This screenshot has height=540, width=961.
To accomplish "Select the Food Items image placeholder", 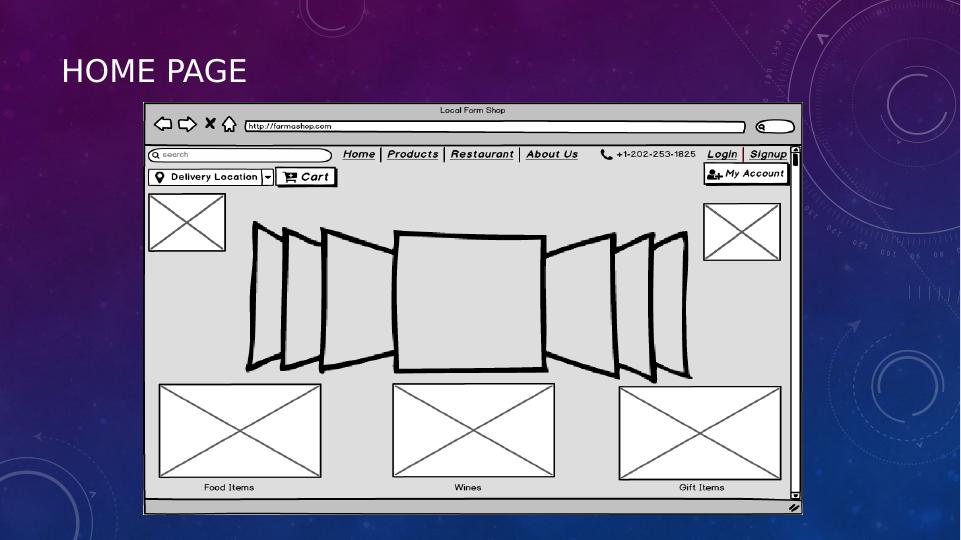I will [x=240, y=431].
